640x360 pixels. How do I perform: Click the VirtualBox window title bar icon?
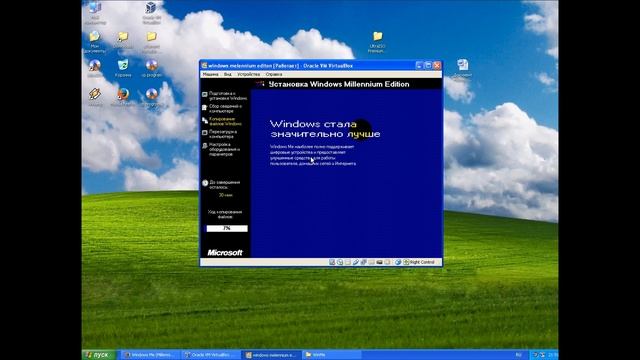(x=204, y=65)
